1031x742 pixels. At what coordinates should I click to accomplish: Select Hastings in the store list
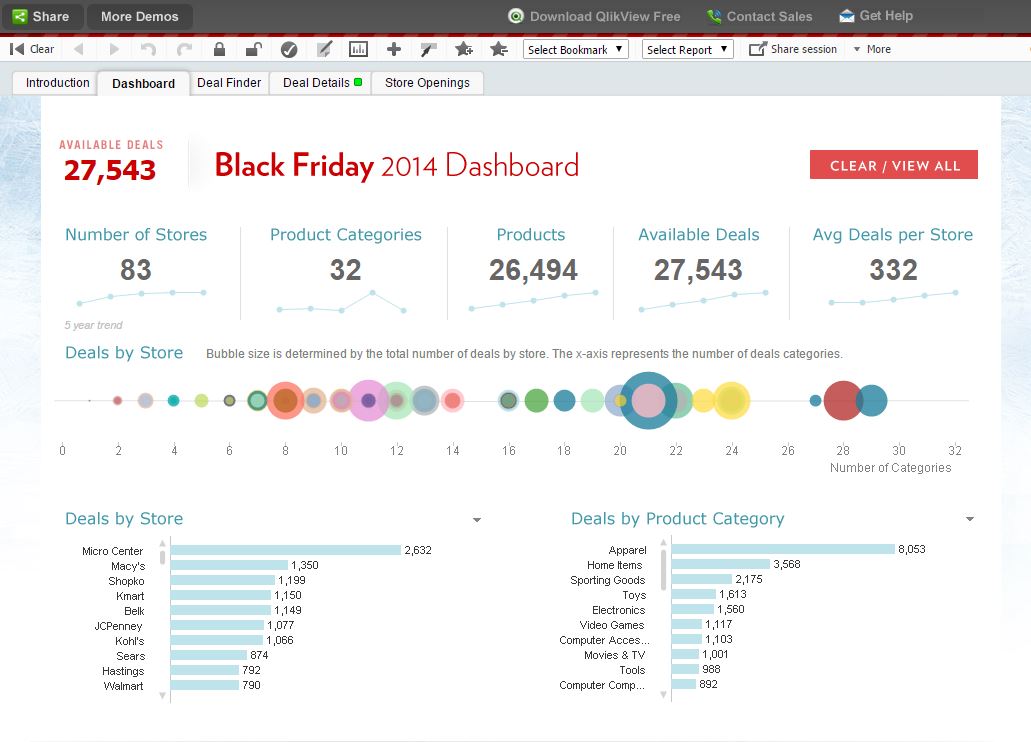tap(123, 672)
